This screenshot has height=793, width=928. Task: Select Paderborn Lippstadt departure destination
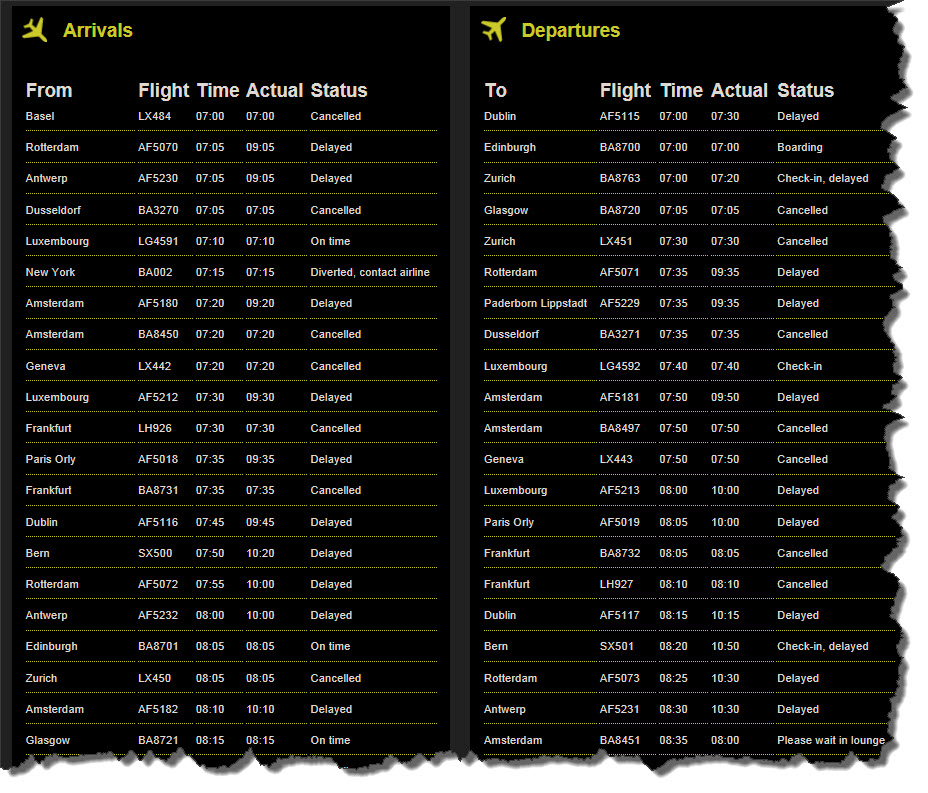tap(535, 303)
